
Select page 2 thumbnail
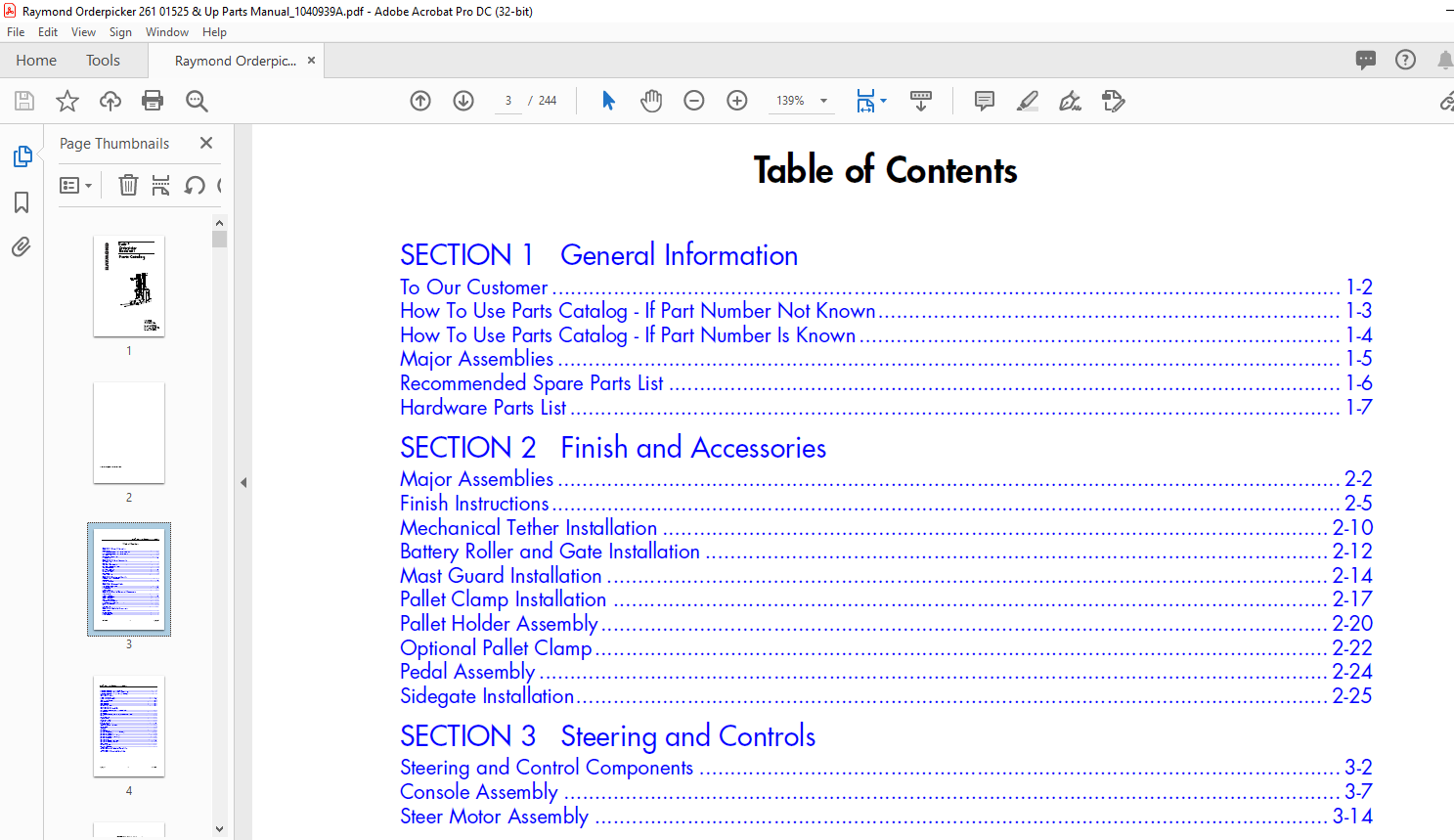tap(129, 433)
